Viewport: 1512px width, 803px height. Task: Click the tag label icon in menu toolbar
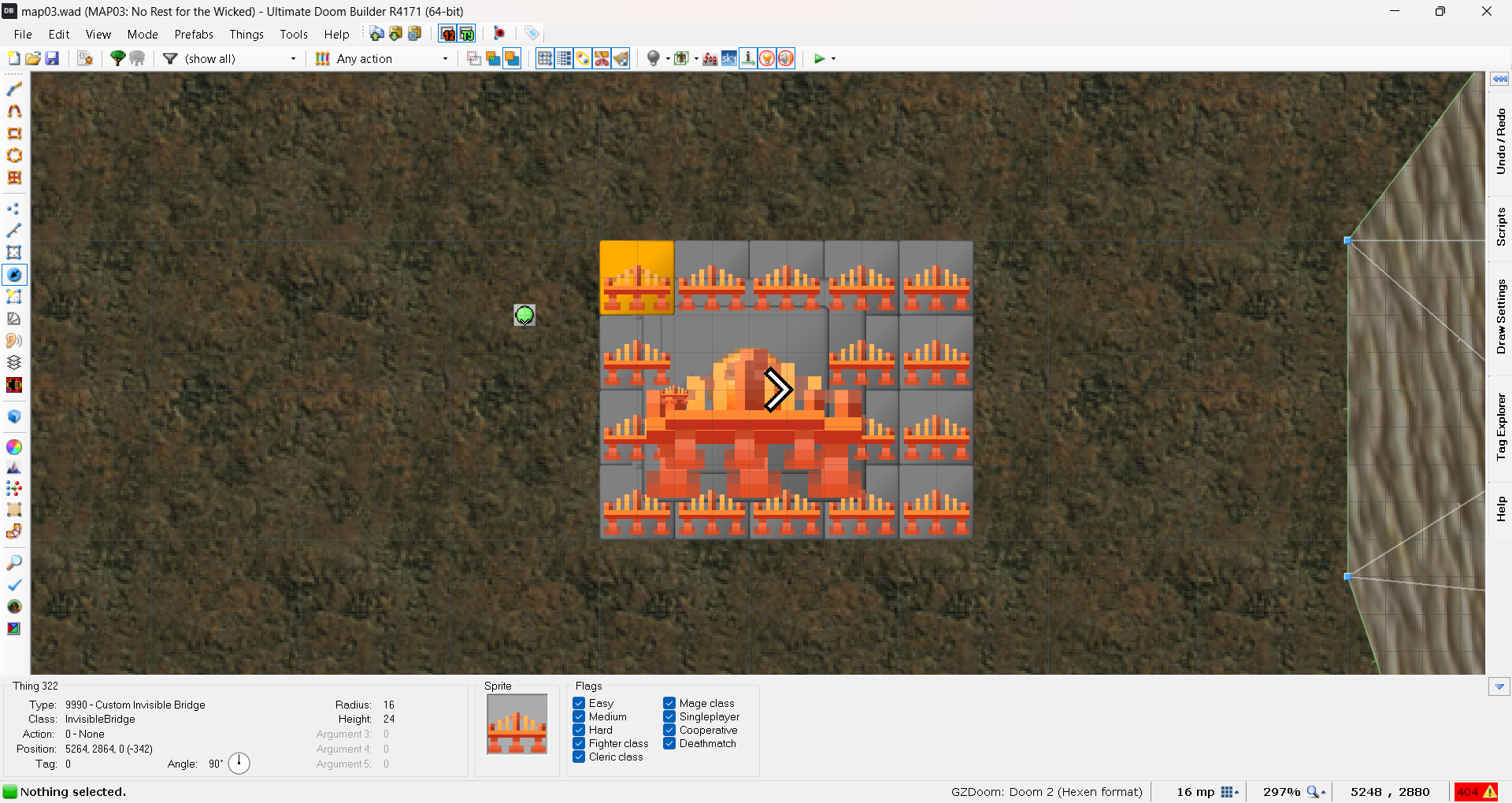click(532, 33)
